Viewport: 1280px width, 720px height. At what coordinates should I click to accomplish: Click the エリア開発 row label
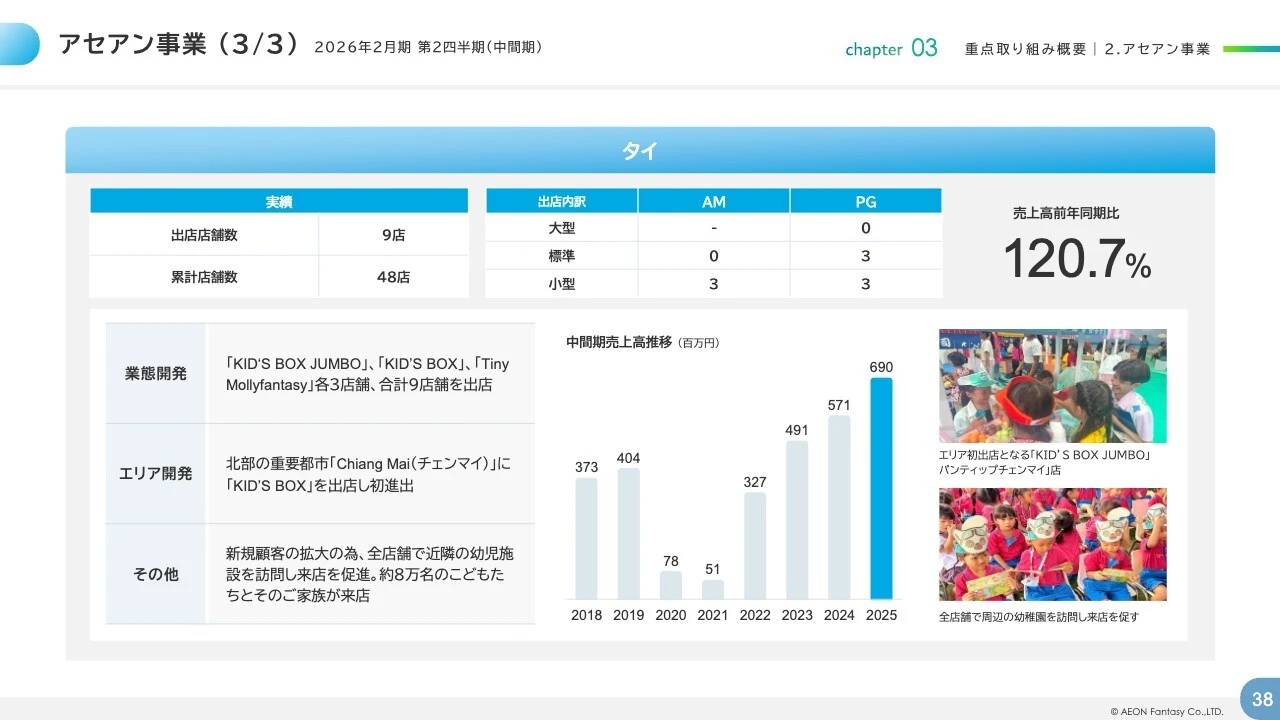[x=155, y=473]
